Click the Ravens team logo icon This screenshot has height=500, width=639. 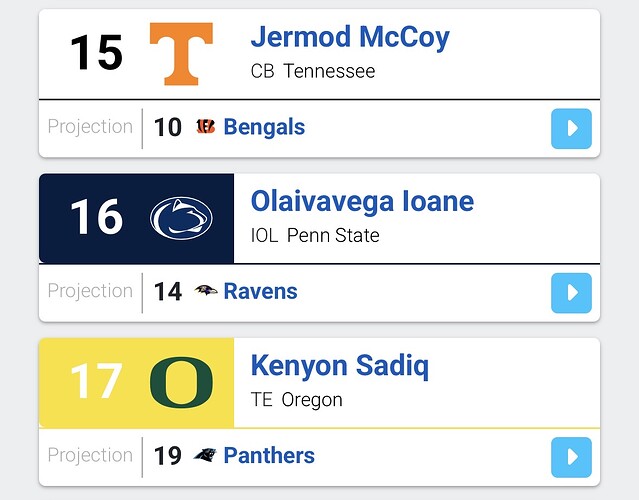pos(206,291)
